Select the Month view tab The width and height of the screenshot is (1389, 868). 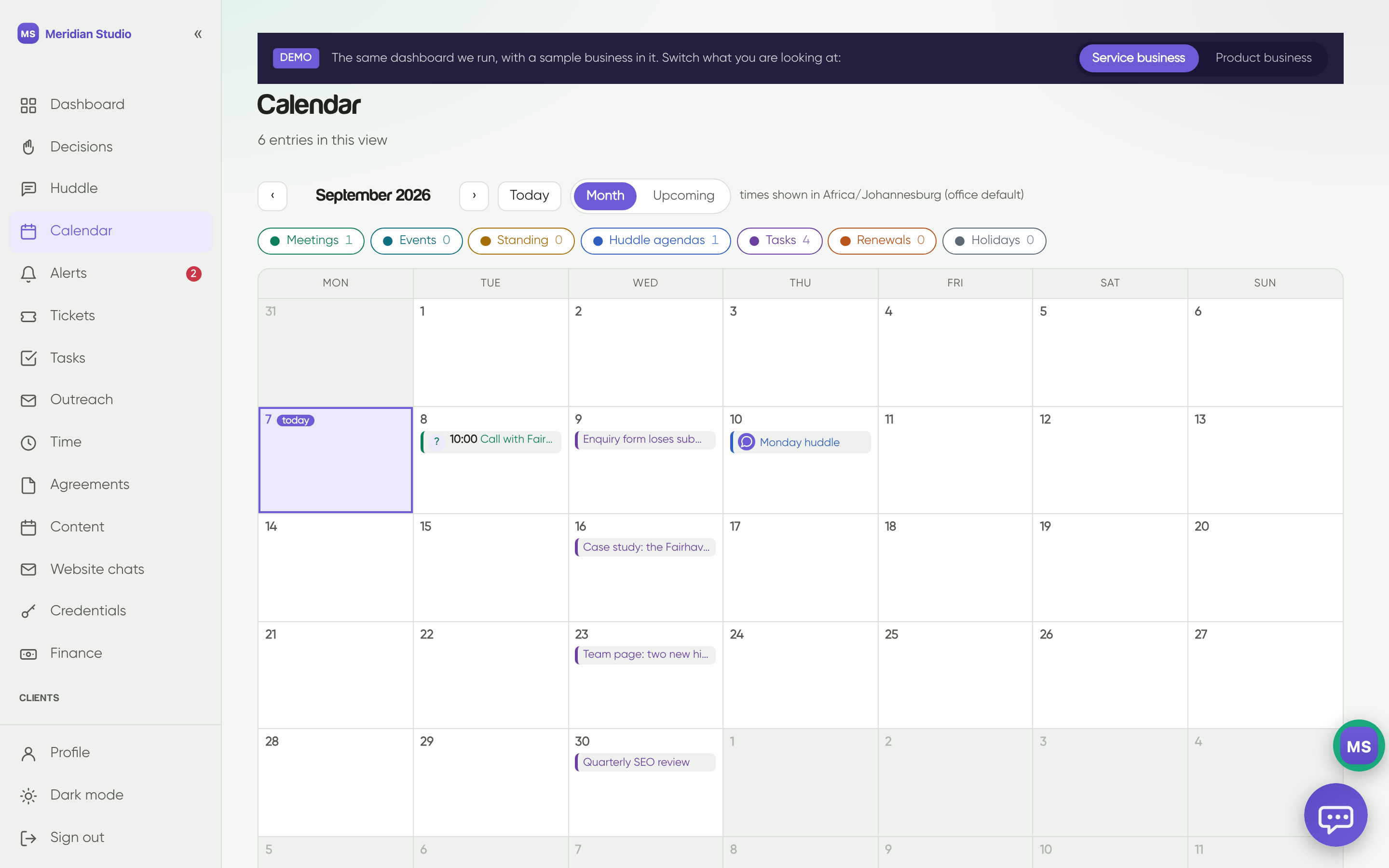[x=605, y=196]
